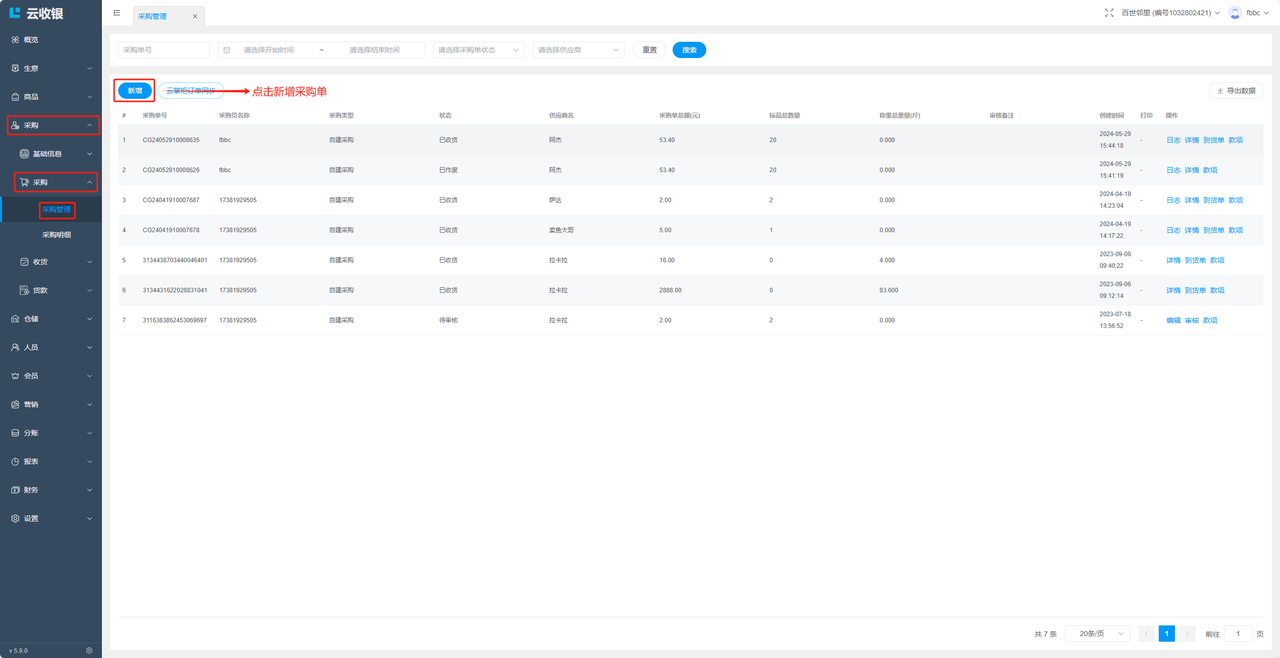Viewport: 1280px width, 658px height.
Task: Toggle fullscreen with the expand icon
Action: click(1109, 13)
